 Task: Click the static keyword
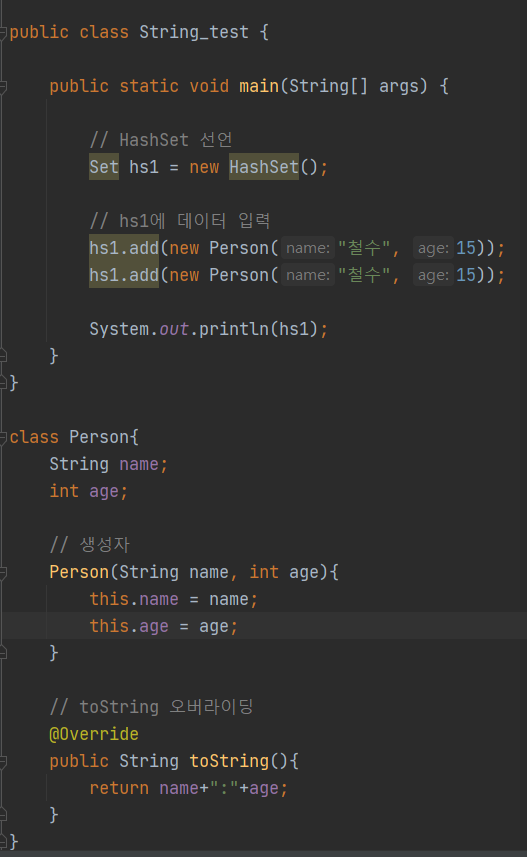tap(149, 86)
